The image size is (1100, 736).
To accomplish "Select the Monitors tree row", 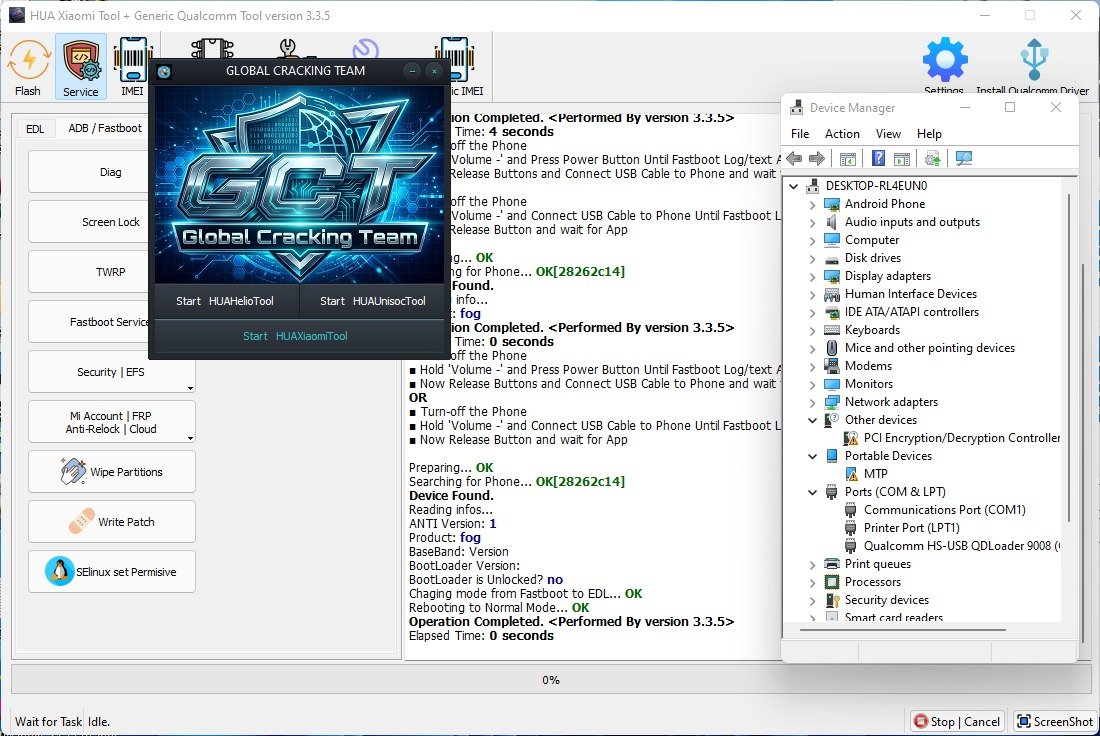I will (x=868, y=384).
